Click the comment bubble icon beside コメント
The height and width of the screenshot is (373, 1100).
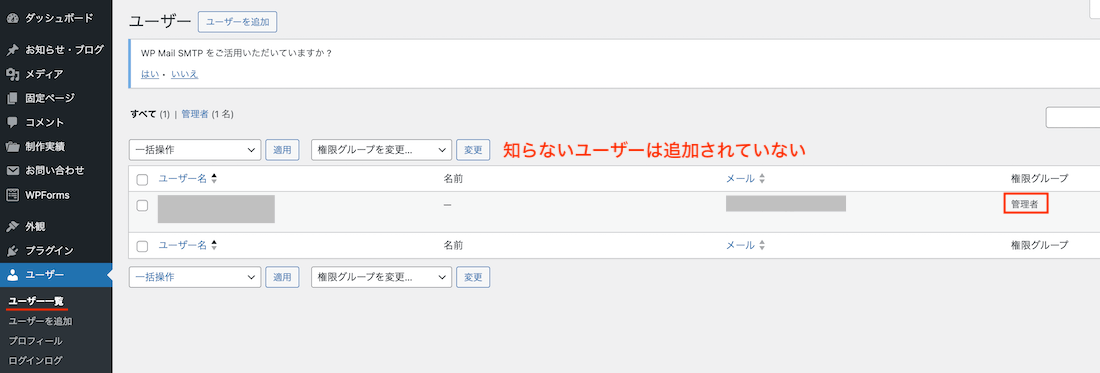coord(12,123)
